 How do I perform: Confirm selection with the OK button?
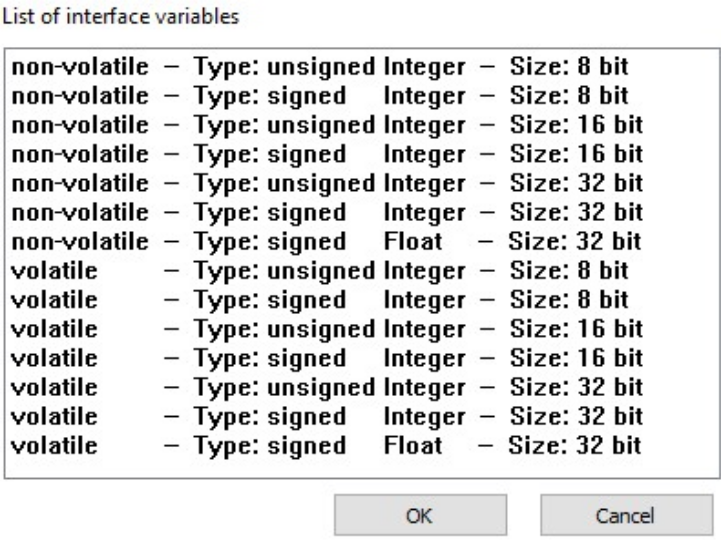pos(417,516)
